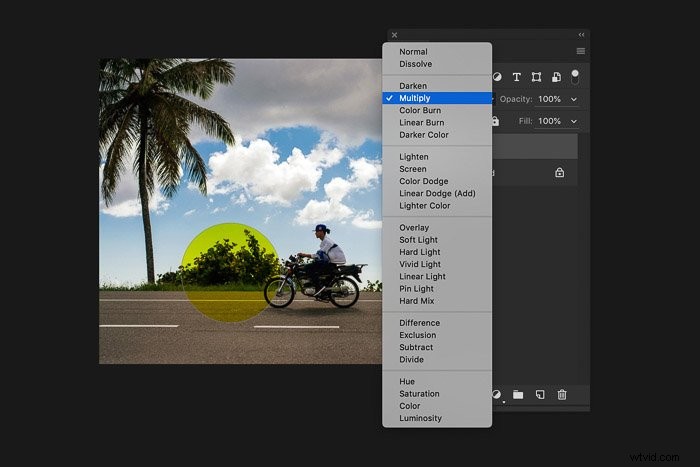
Task: Choose Exclusion blend mode
Action: tap(437, 335)
